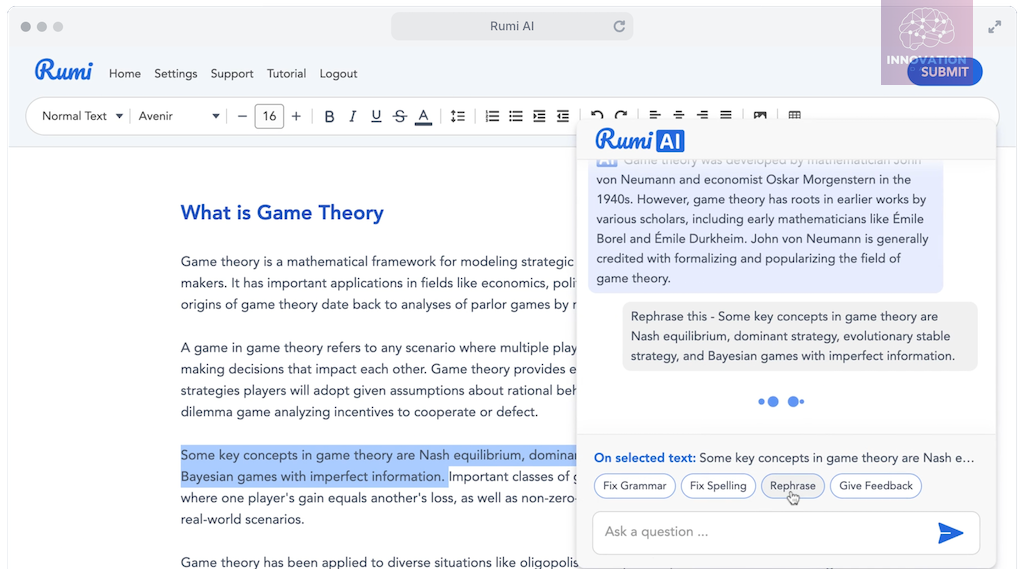Image resolution: width=1024 pixels, height=569 pixels.
Task: Insert a numbered list
Action: [492, 116]
